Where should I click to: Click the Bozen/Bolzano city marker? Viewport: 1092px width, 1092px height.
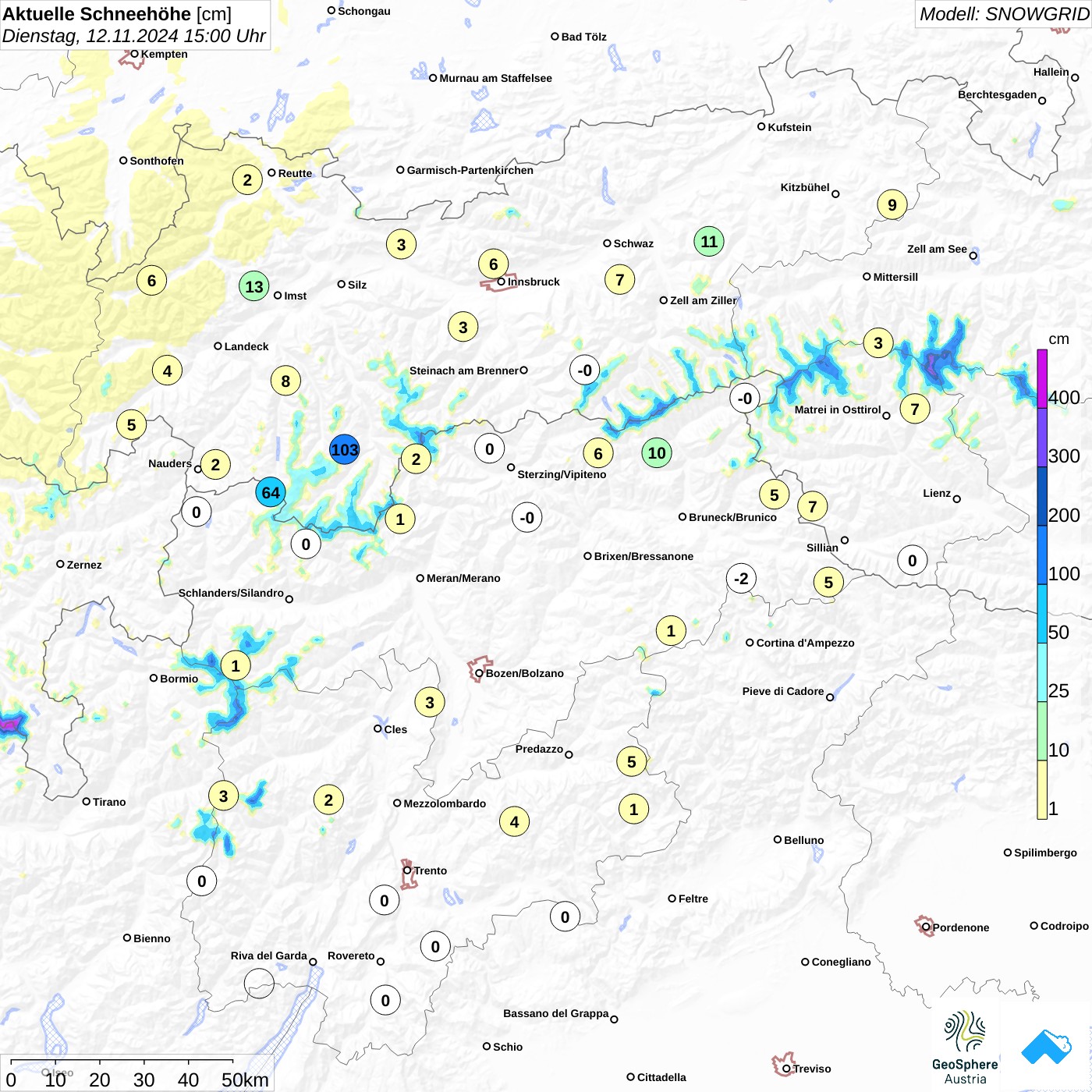(x=479, y=673)
